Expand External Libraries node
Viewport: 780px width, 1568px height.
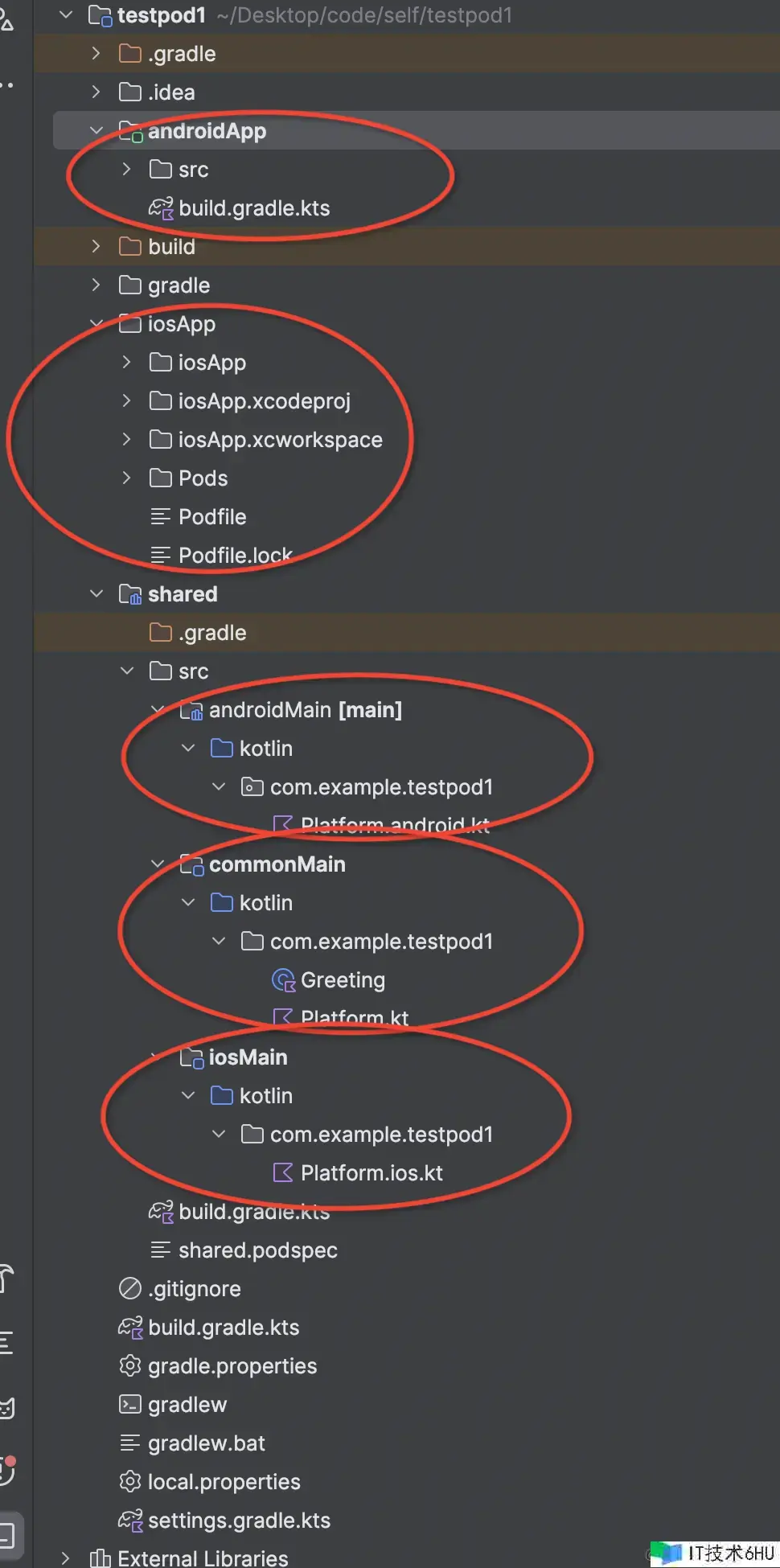click(66, 1558)
